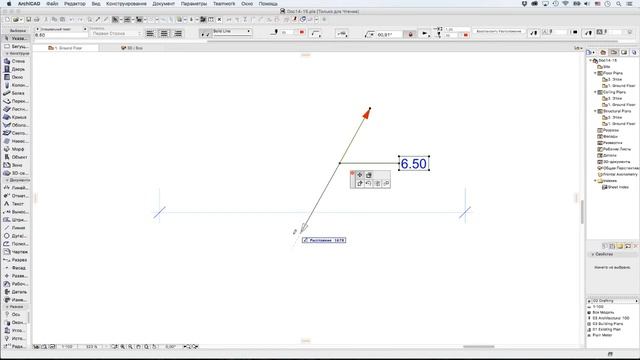Select the Объект (Object) tool

pos(15,157)
